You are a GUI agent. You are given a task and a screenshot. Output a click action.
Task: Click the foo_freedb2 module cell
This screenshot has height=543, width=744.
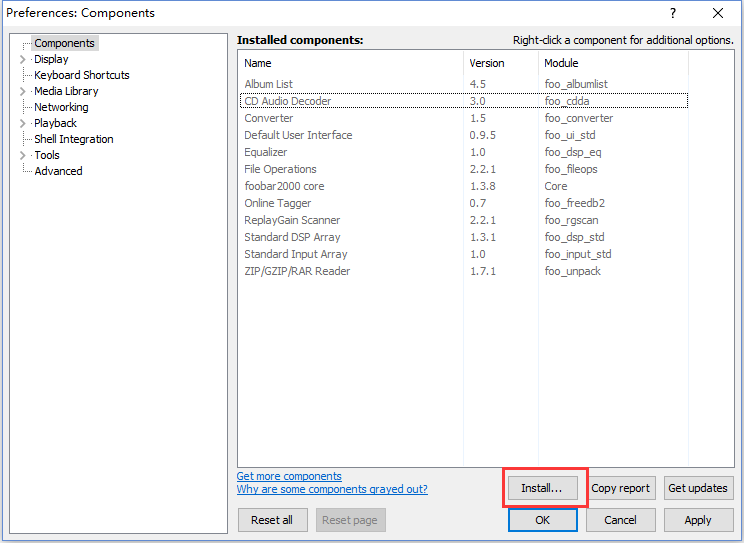click(x=575, y=203)
